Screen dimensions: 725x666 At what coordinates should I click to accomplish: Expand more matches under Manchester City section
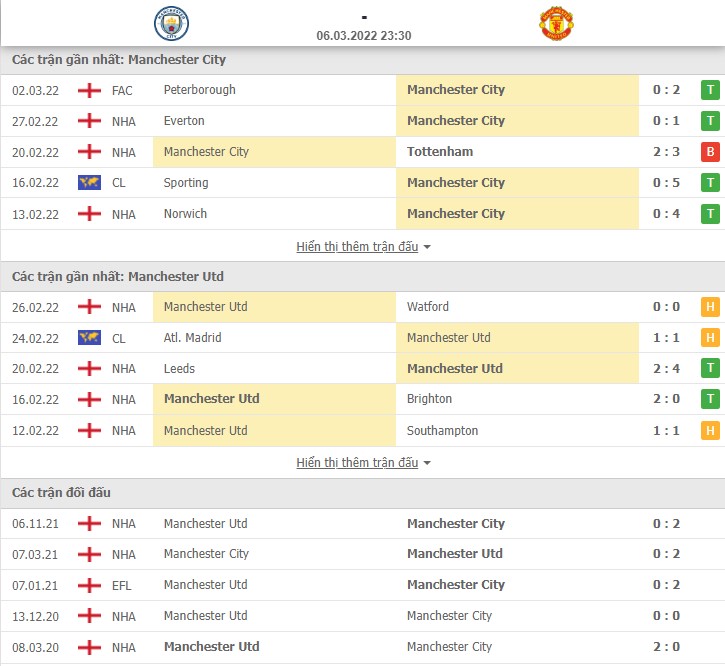click(x=357, y=247)
